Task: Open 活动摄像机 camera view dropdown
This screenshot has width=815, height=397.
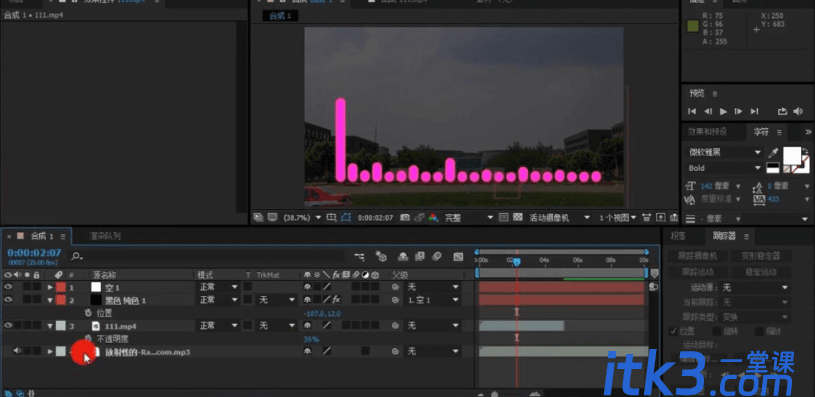Action: point(559,217)
